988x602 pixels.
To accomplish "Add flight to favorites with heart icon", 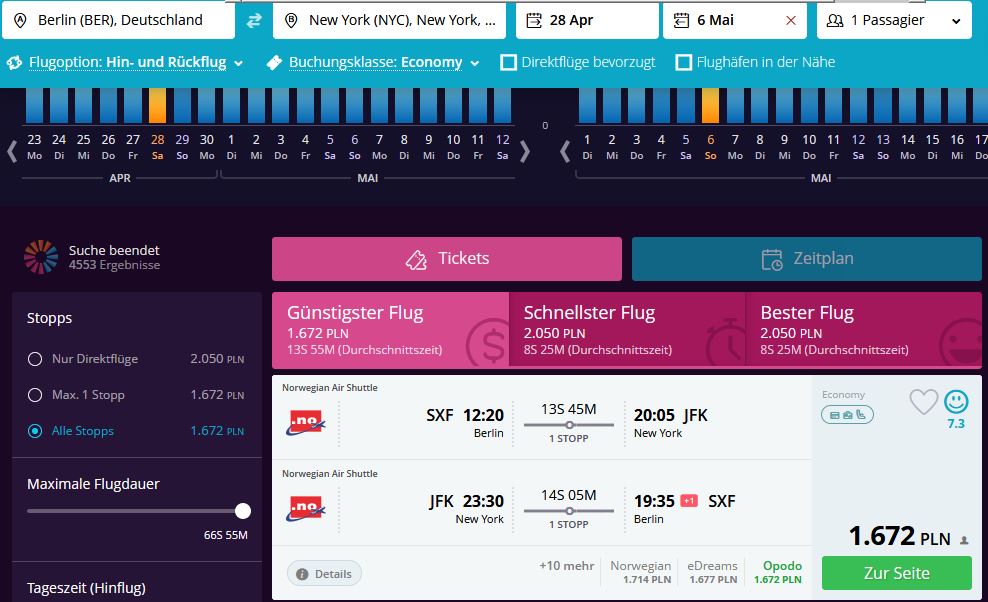I will [x=923, y=402].
